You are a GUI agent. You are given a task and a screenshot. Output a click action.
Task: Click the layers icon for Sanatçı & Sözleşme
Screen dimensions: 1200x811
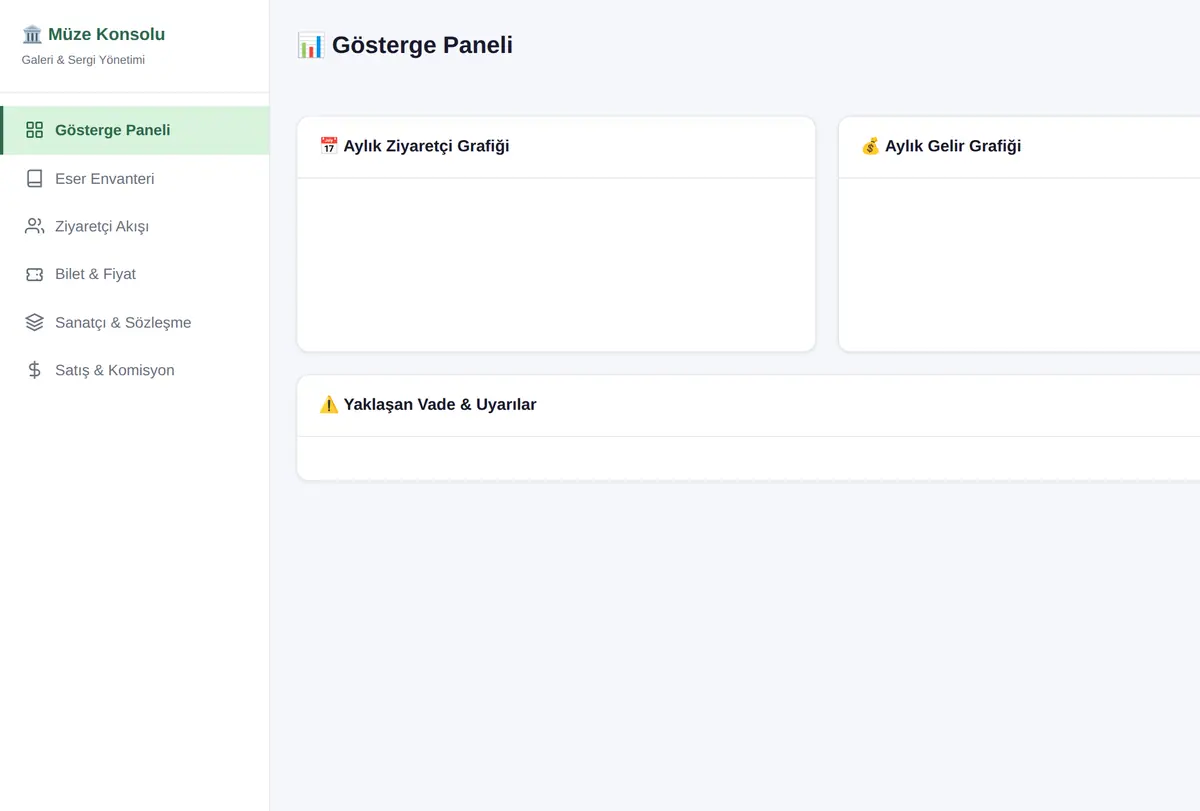pos(34,322)
